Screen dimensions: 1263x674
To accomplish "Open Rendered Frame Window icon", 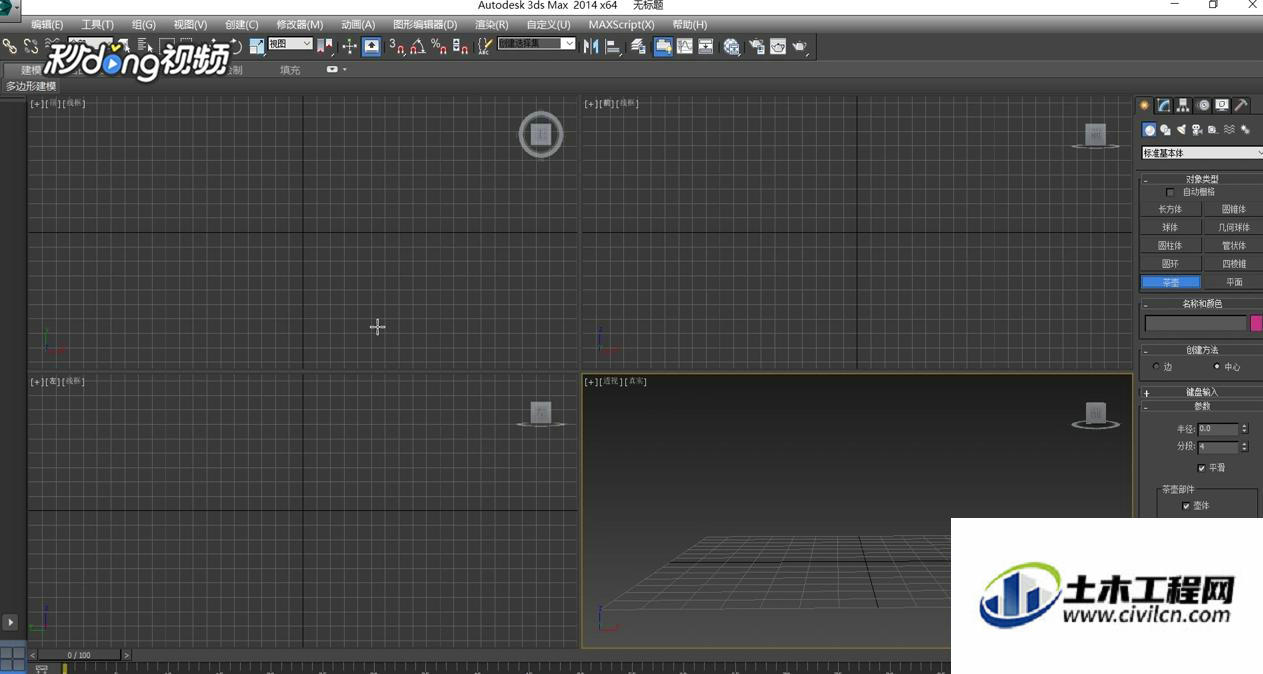I will [778, 46].
